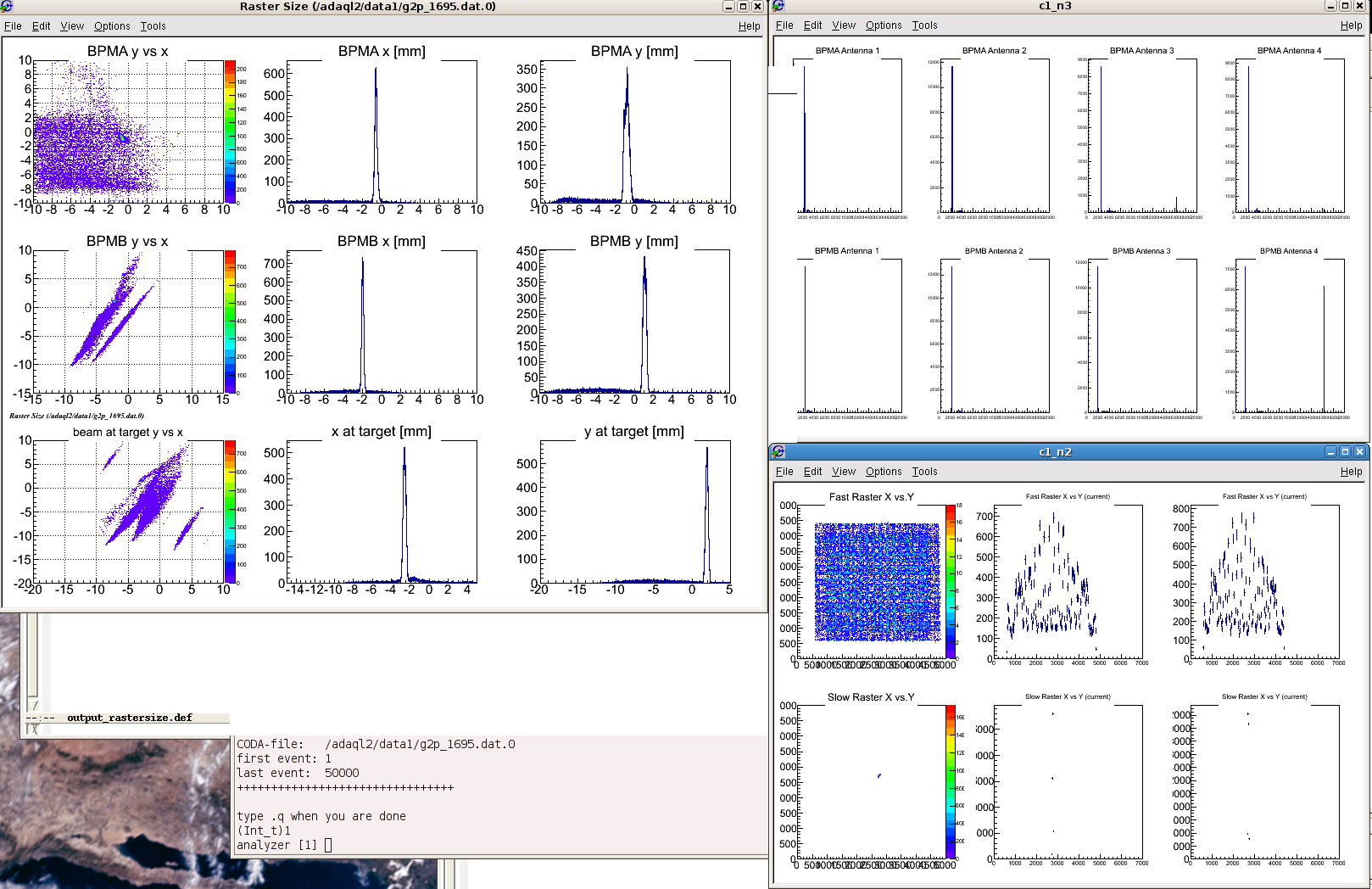Click Fast Raster X vs.Y color palette
1372x889 pixels.
click(x=951, y=581)
